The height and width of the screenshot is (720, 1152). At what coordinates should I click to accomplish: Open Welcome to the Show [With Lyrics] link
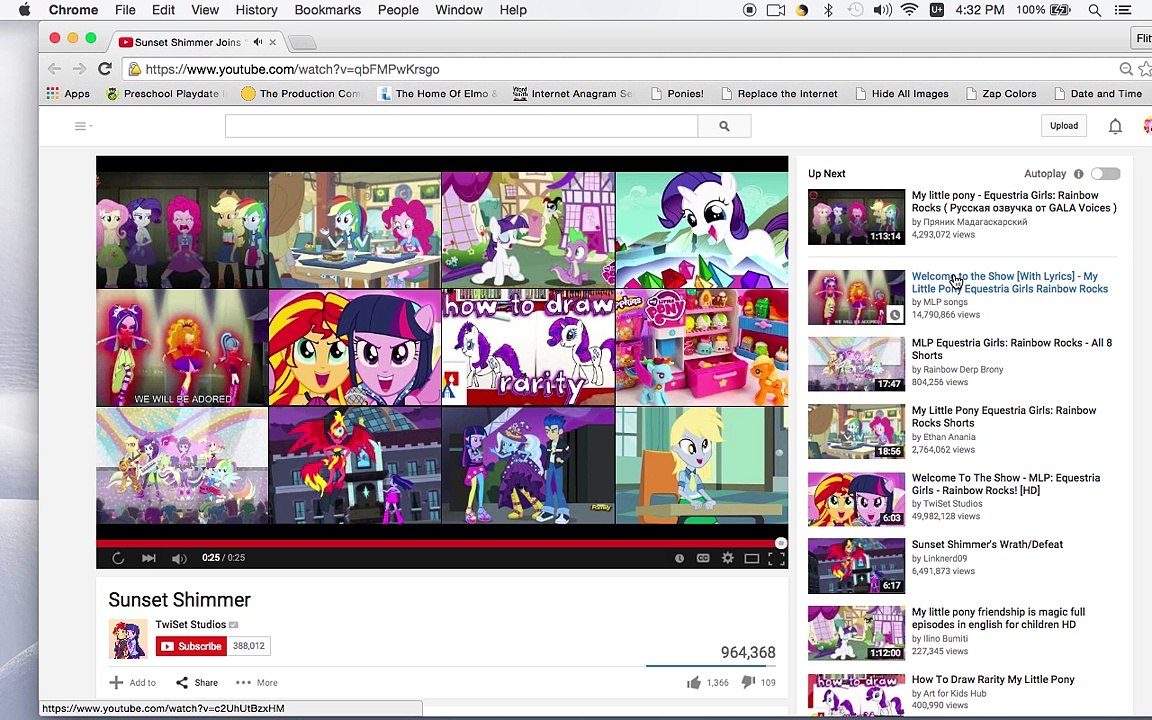(x=1009, y=282)
